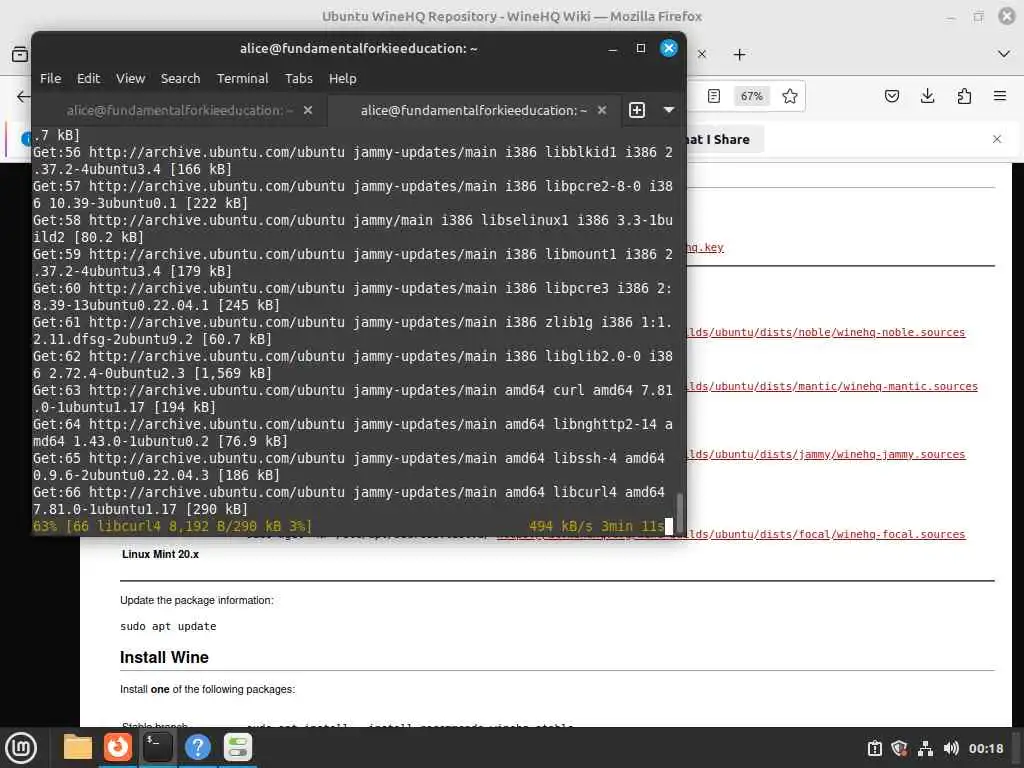Click the winehq.key link
The width and height of the screenshot is (1024, 768).
point(705,248)
